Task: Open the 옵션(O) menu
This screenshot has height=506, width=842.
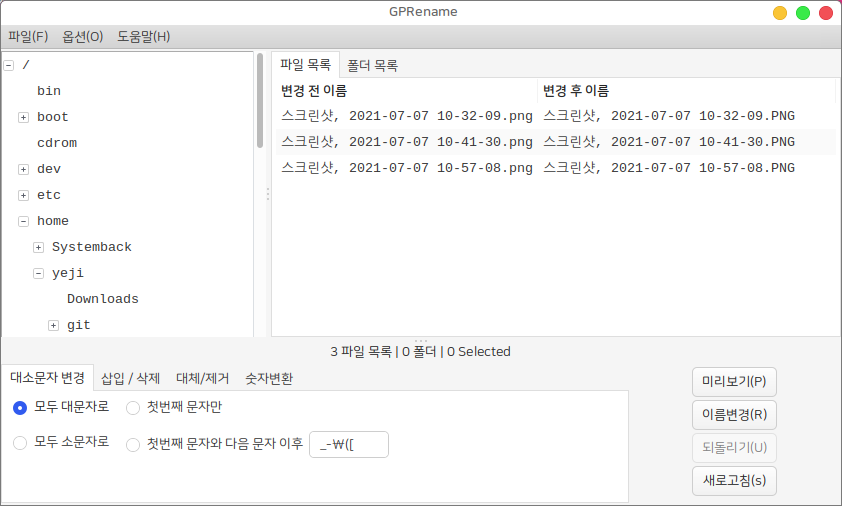Action: coord(82,37)
